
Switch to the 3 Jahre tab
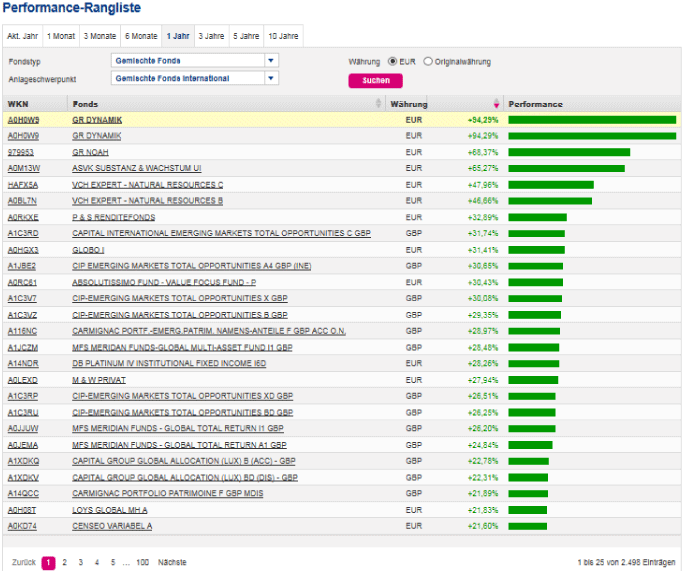211,36
